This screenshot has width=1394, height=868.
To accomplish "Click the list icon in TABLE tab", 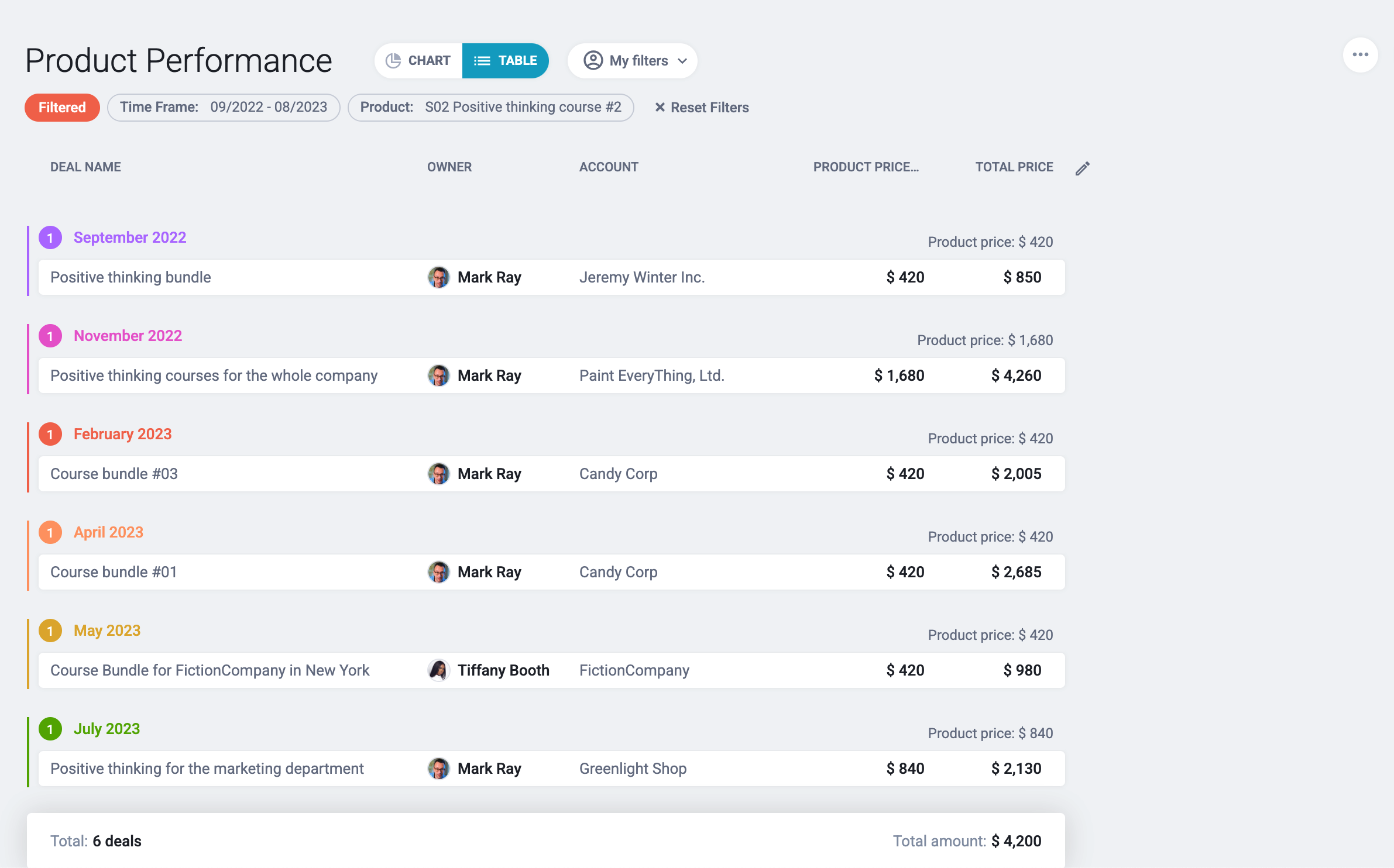I will 482,61.
